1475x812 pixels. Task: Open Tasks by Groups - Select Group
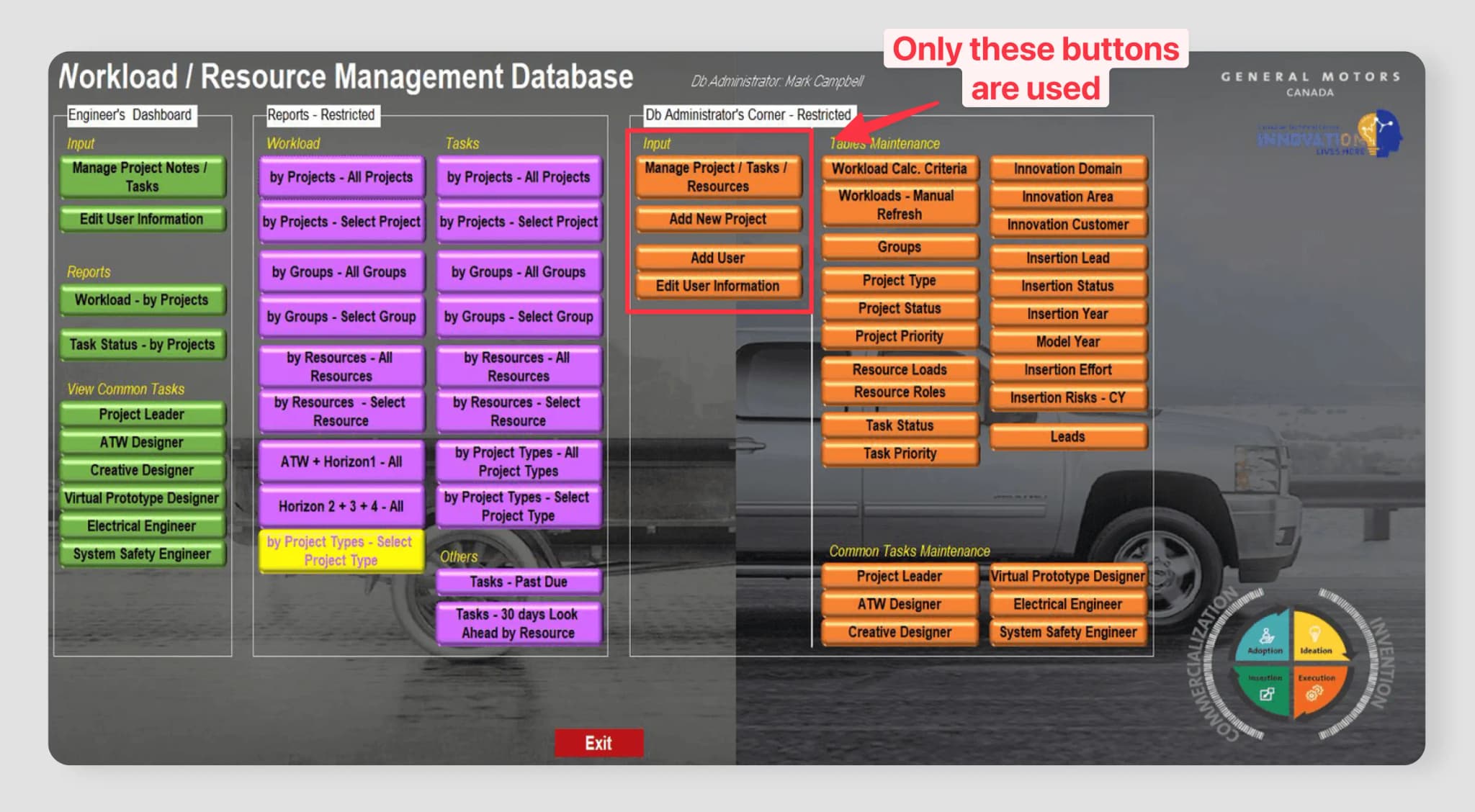pyautogui.click(x=519, y=317)
